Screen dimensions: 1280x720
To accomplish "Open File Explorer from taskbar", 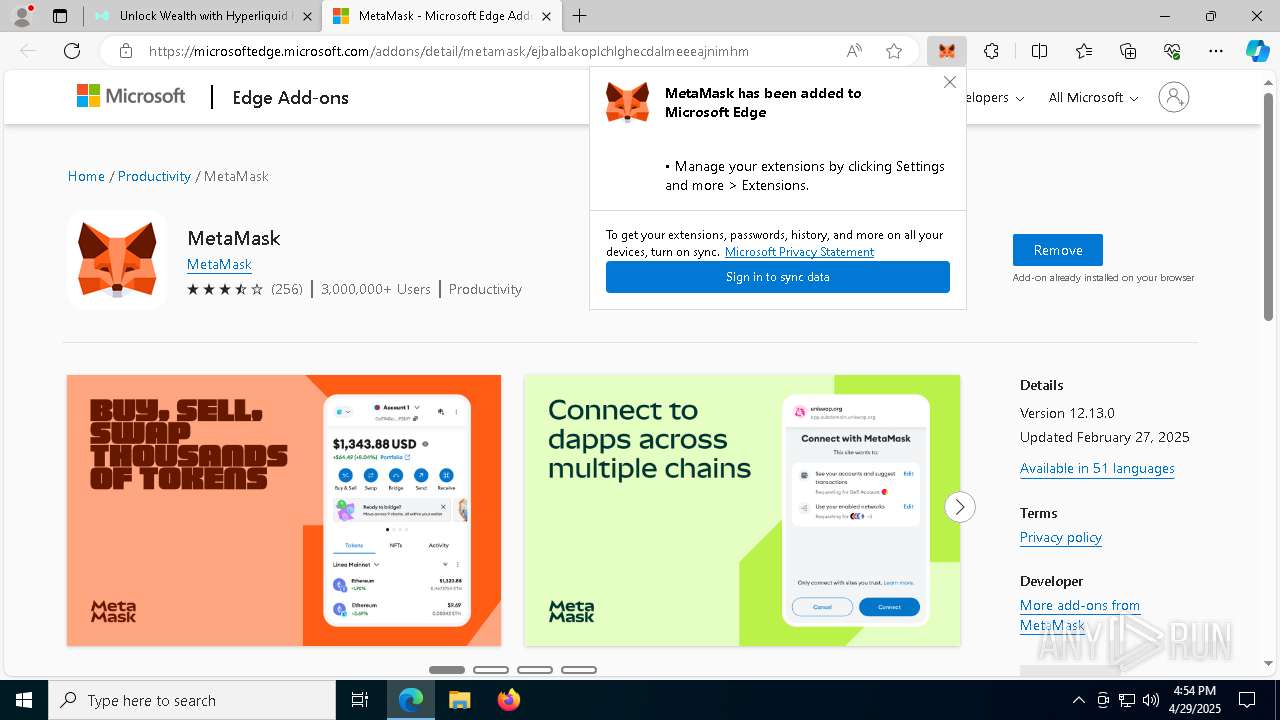I will coord(459,700).
